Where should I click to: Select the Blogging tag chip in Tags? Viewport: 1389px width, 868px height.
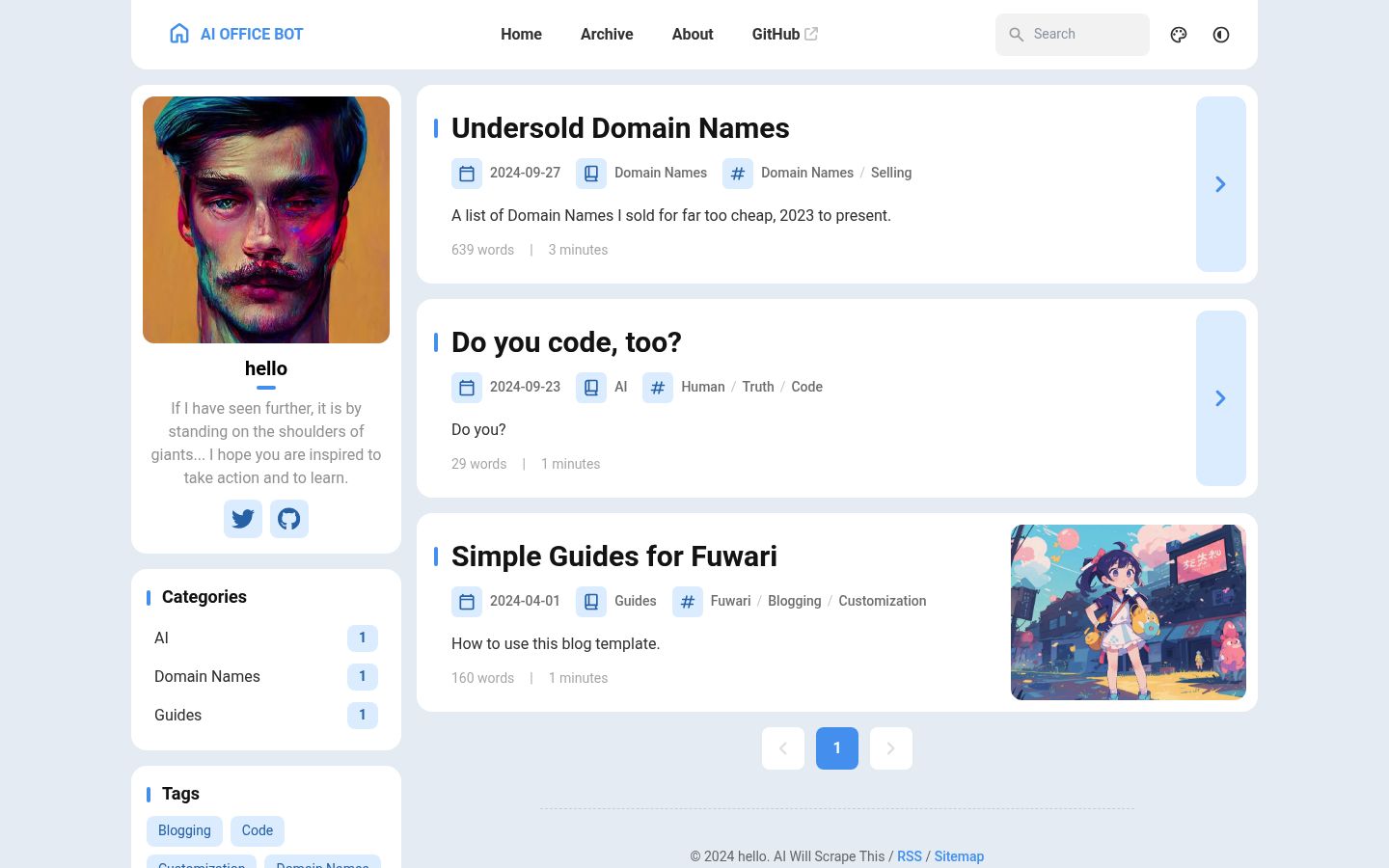coord(184,831)
